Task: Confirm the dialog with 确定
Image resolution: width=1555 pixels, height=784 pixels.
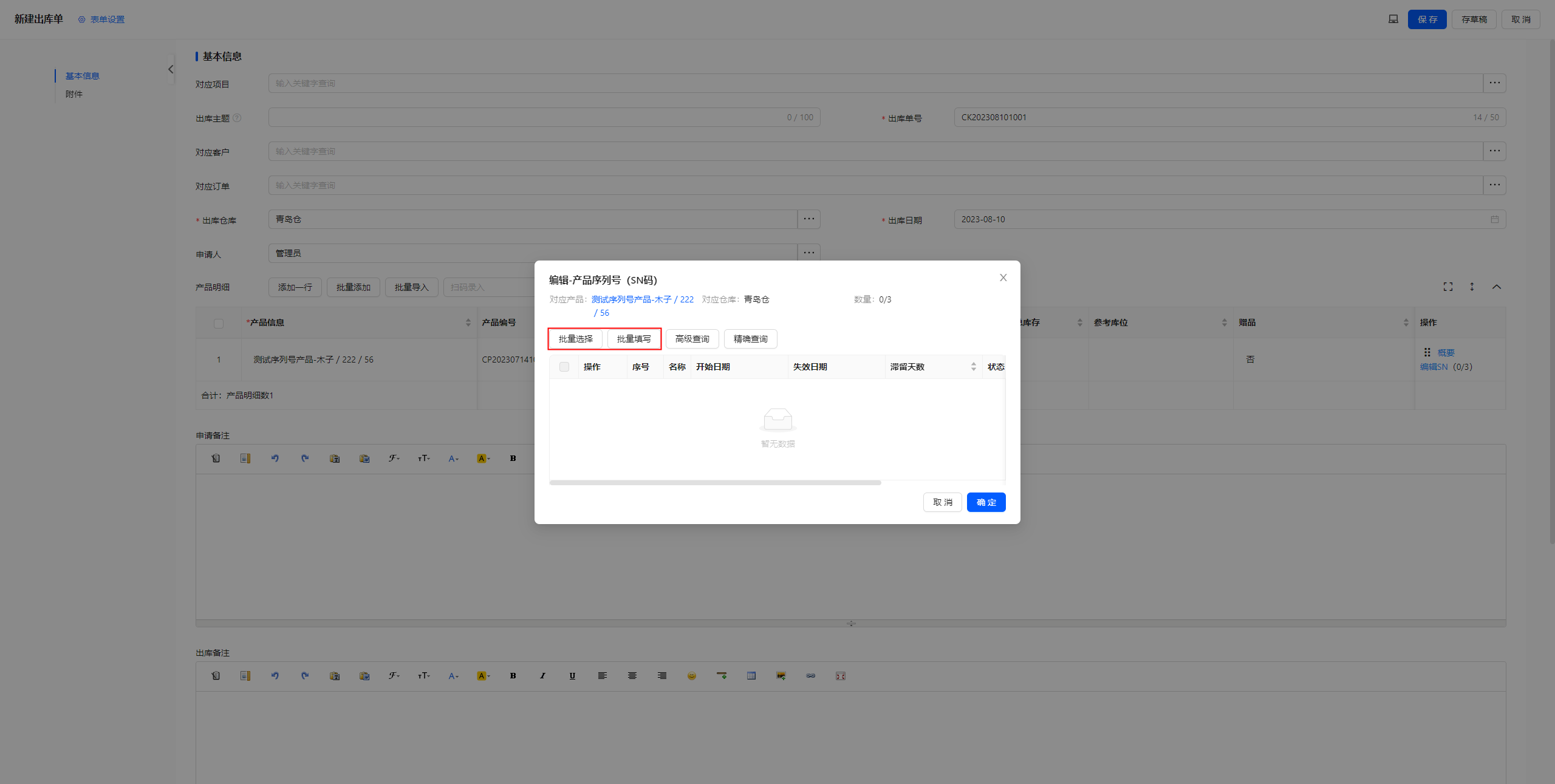Action: 986,502
